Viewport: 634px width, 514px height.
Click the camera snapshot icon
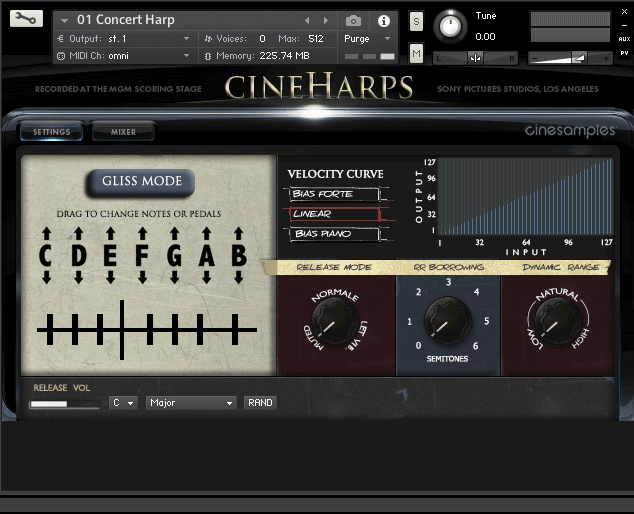click(353, 21)
